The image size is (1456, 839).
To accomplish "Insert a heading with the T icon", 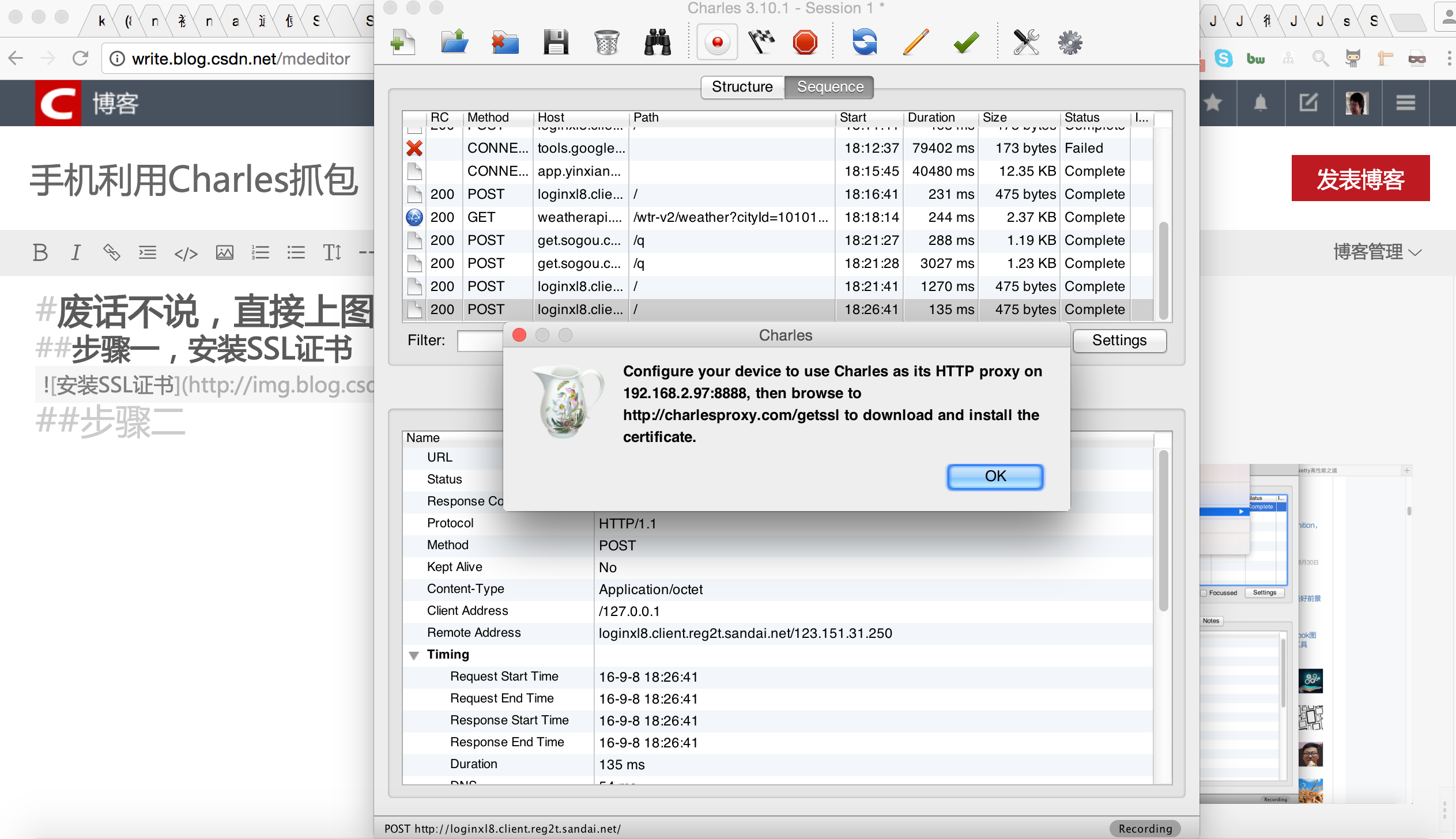I will (x=332, y=252).
